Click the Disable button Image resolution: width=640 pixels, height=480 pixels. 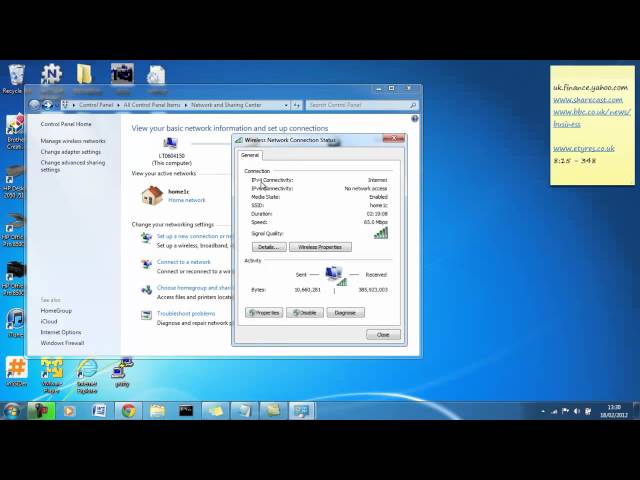click(305, 313)
